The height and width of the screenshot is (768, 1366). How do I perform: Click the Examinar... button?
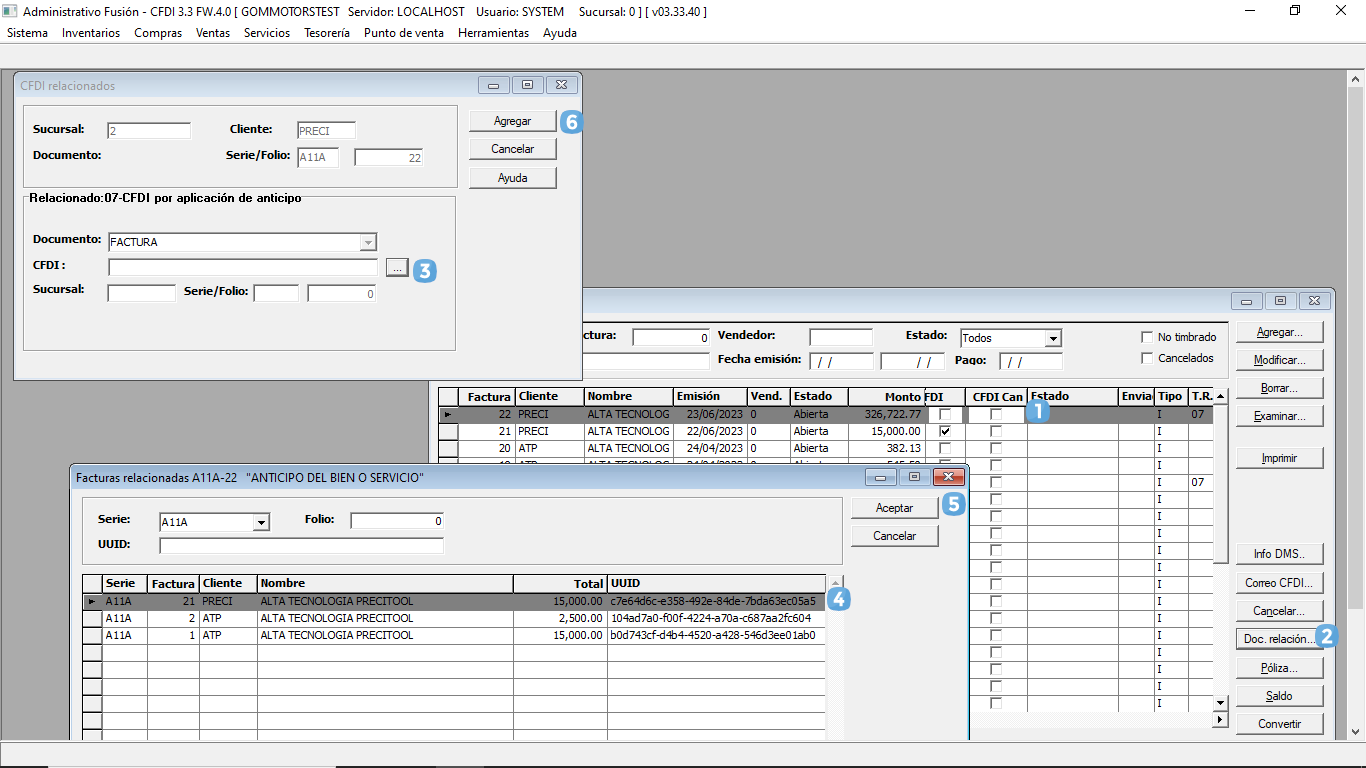(x=1279, y=416)
